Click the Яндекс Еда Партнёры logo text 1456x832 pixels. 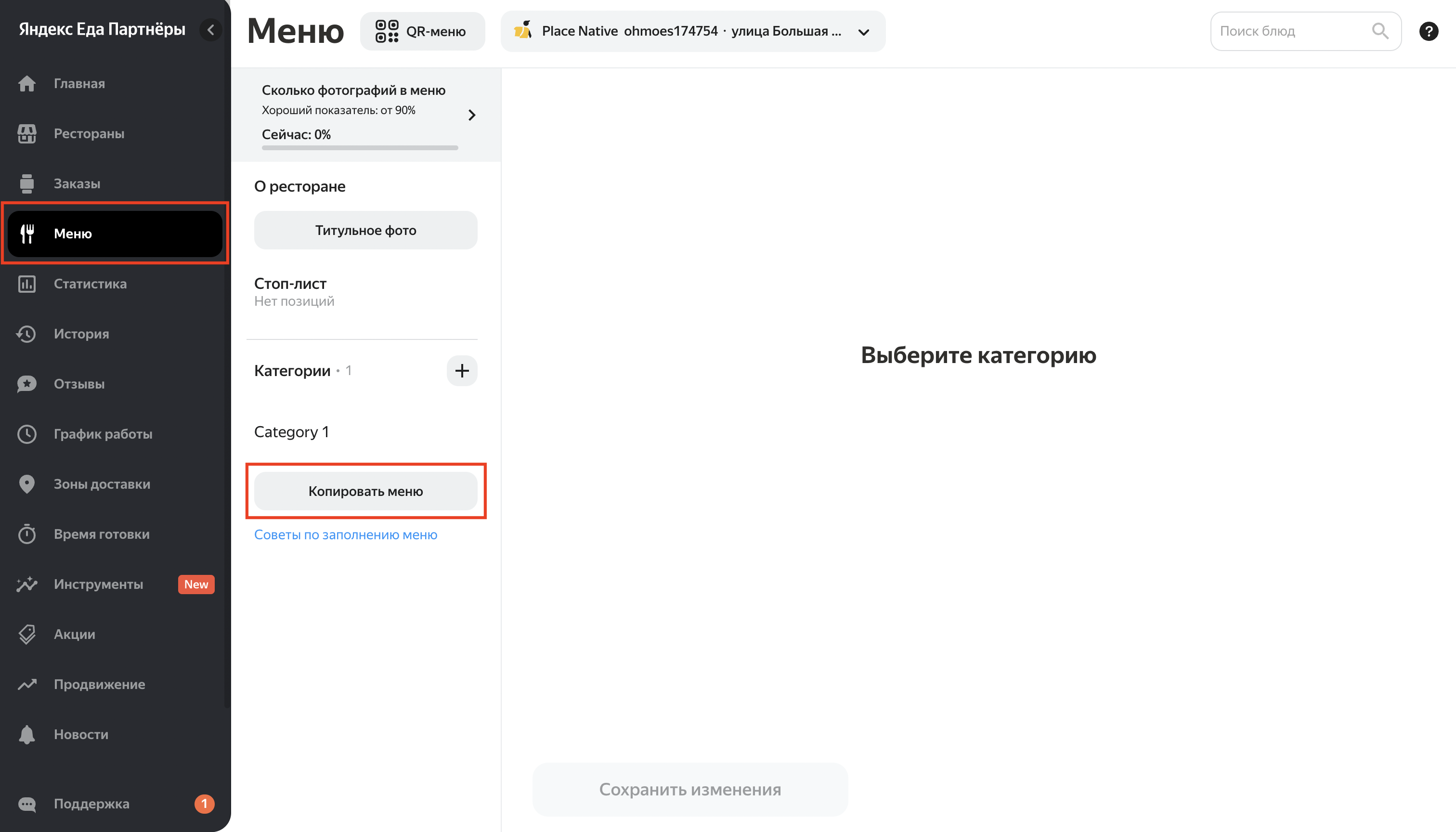click(x=102, y=29)
